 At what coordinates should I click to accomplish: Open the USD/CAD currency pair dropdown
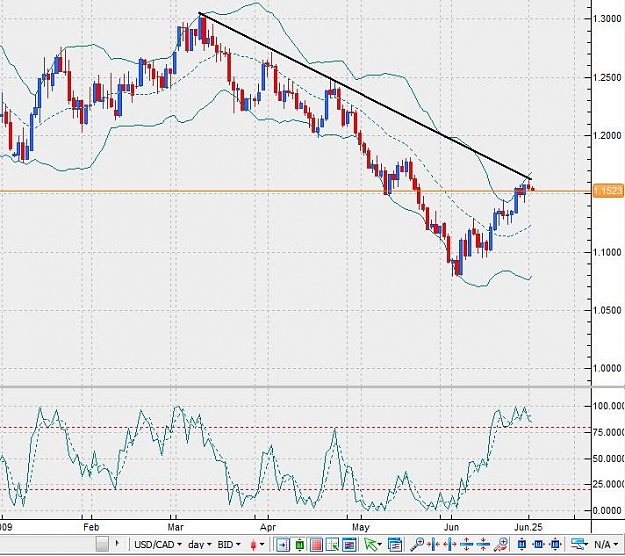pos(157,544)
